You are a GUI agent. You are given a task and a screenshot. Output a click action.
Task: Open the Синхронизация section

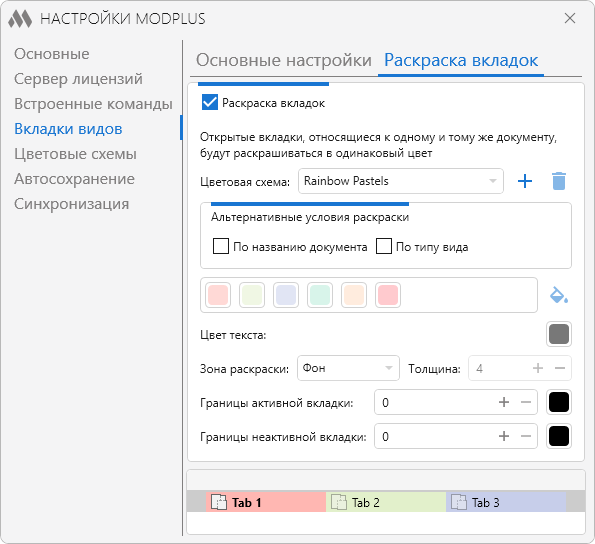click(72, 204)
